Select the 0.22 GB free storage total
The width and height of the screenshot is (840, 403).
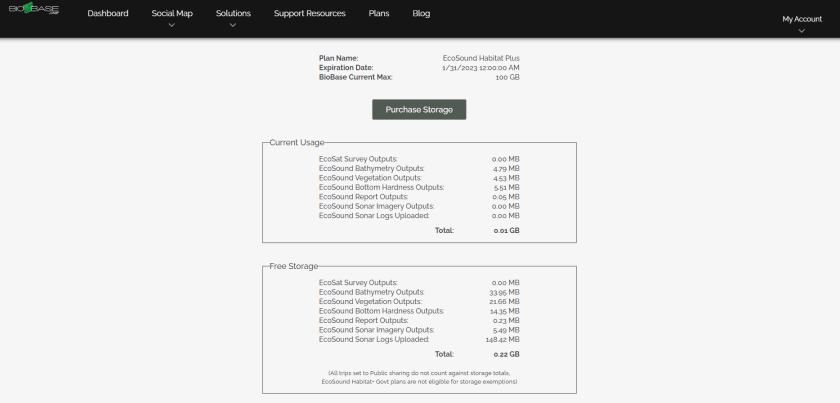506,354
